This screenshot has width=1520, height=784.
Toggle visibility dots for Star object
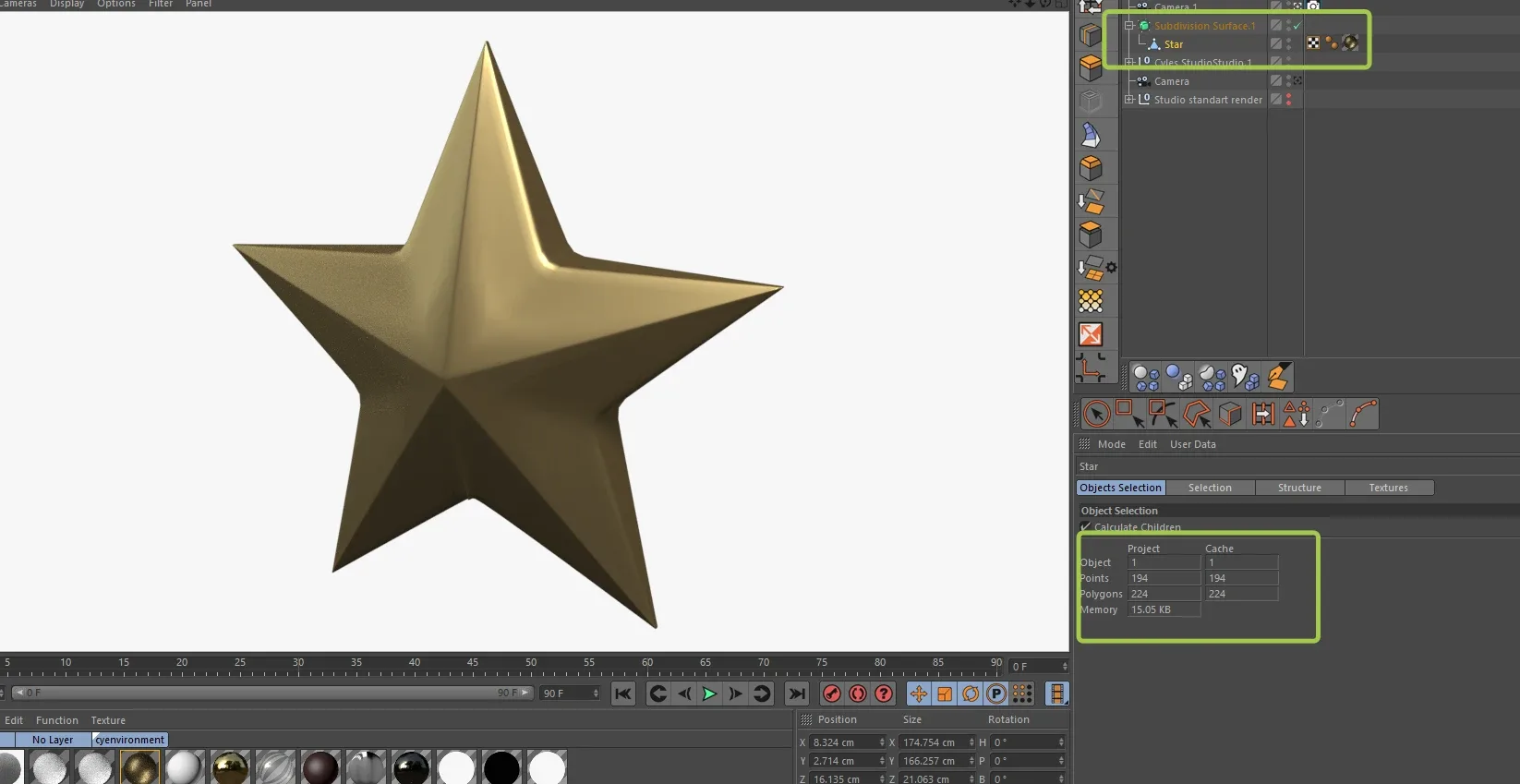click(1289, 44)
